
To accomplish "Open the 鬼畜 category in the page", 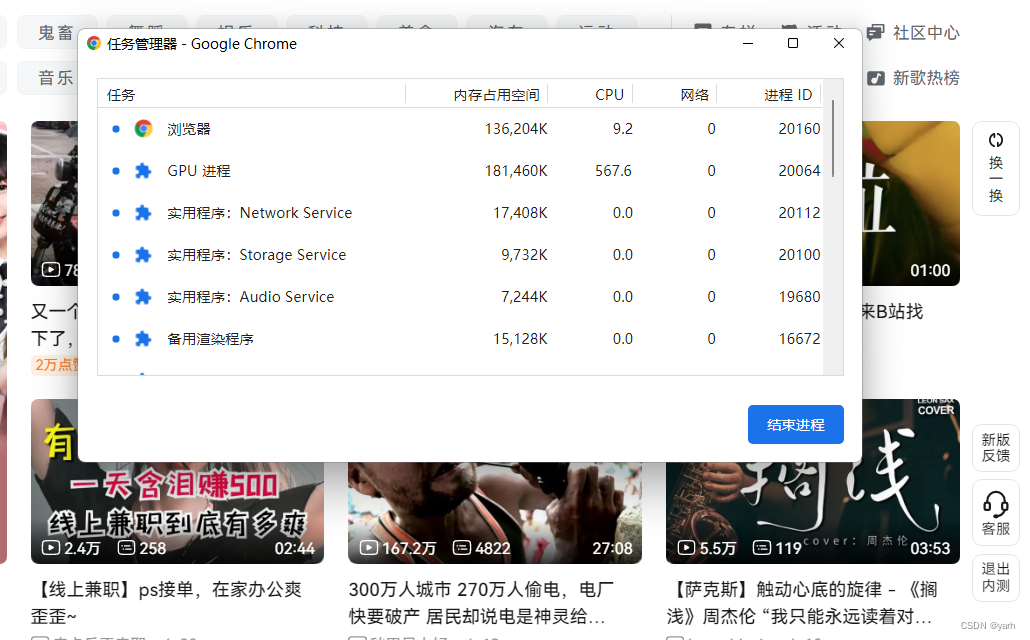I will pyautogui.click(x=56, y=32).
